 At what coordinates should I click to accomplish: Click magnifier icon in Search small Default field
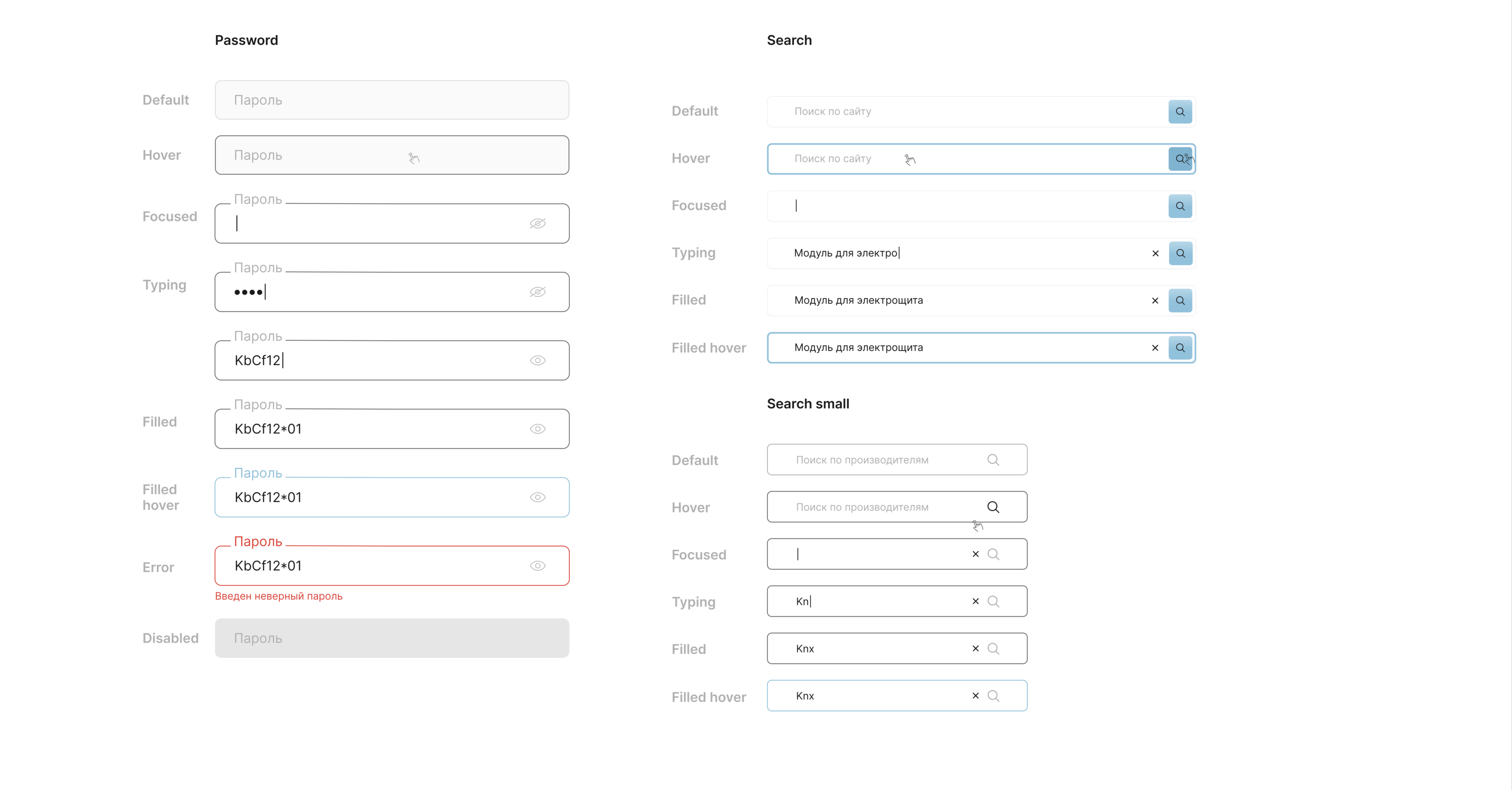coord(993,460)
